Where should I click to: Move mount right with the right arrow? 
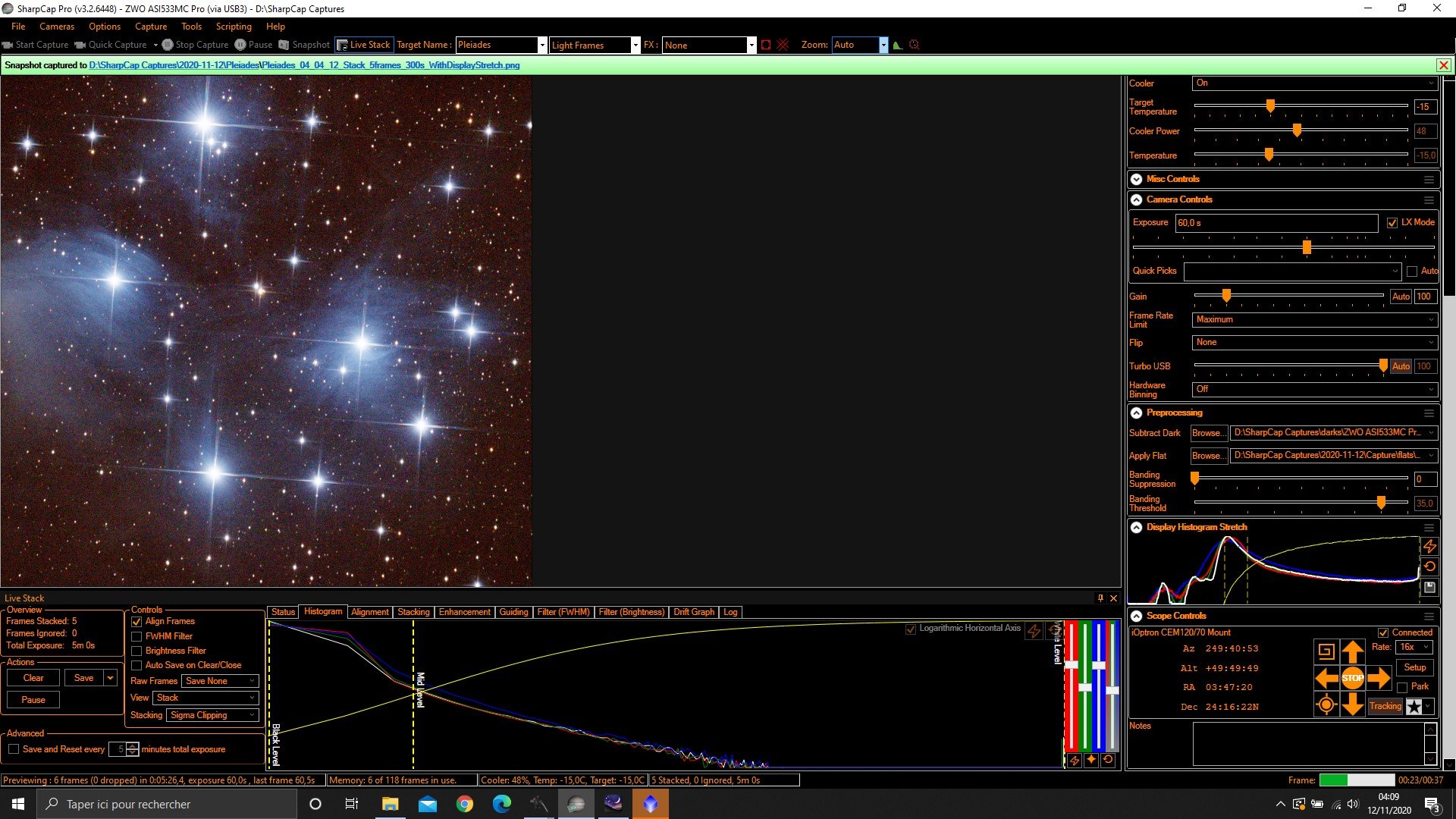pos(1379,677)
